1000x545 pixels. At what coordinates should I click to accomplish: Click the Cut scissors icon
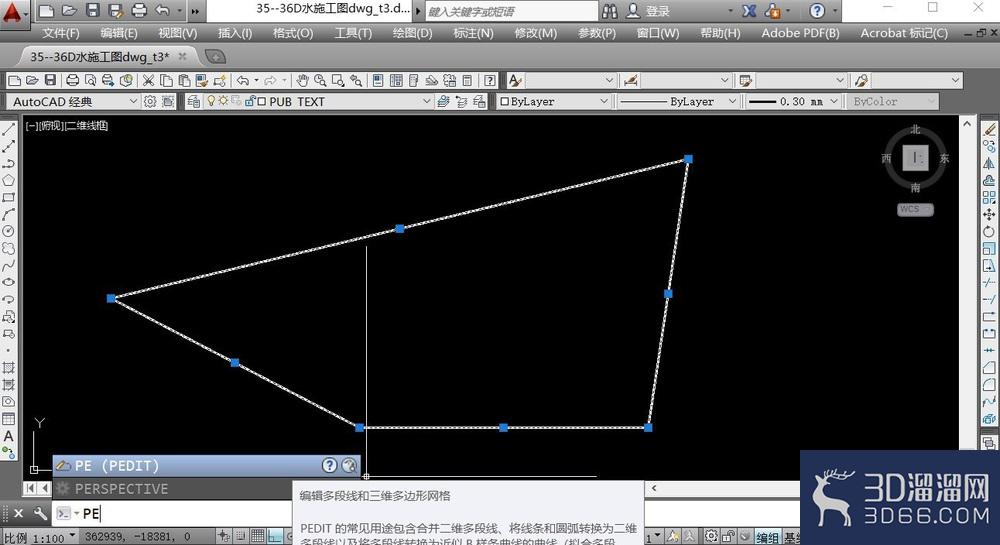(x=148, y=80)
